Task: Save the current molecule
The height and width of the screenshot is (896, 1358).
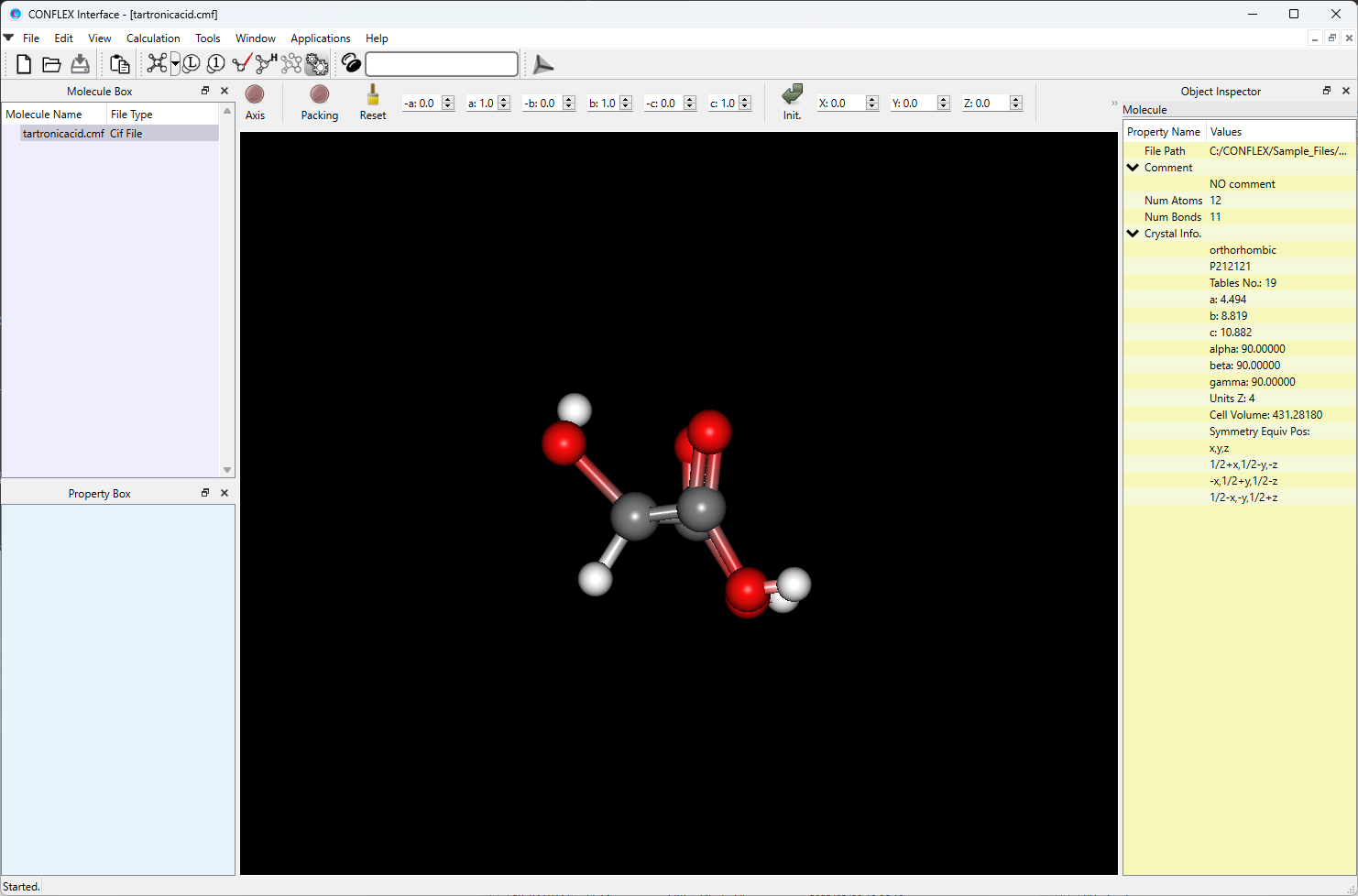Action: [80, 64]
